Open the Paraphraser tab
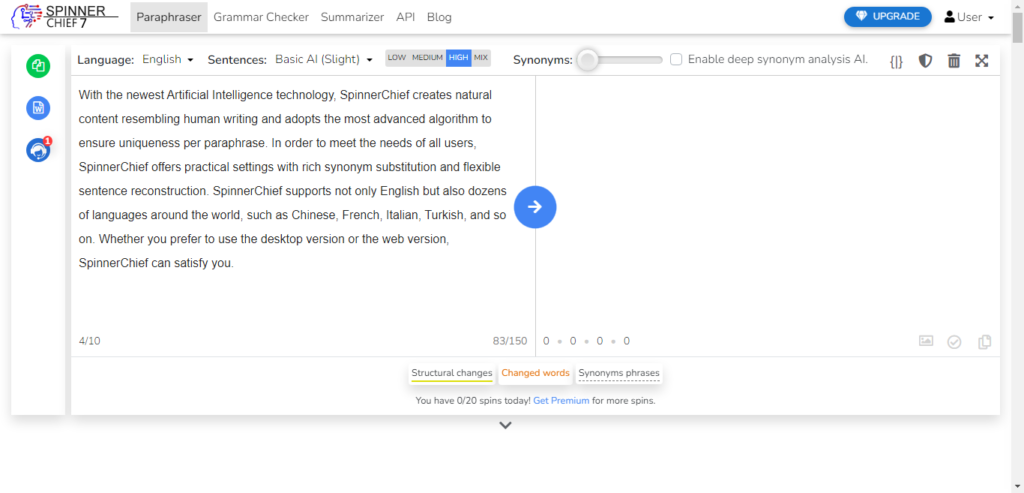Image resolution: width=1024 pixels, height=493 pixels. [x=169, y=17]
